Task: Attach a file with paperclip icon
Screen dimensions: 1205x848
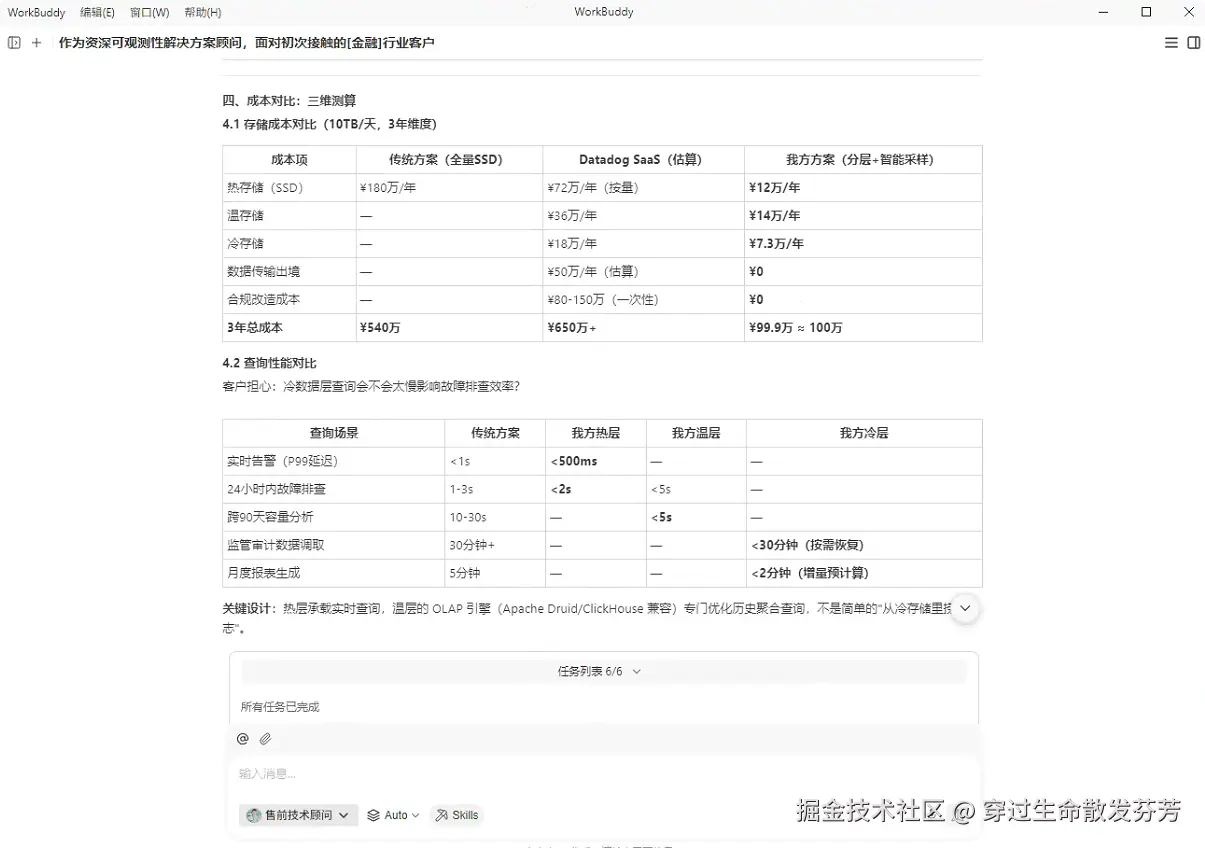Action: click(x=265, y=739)
